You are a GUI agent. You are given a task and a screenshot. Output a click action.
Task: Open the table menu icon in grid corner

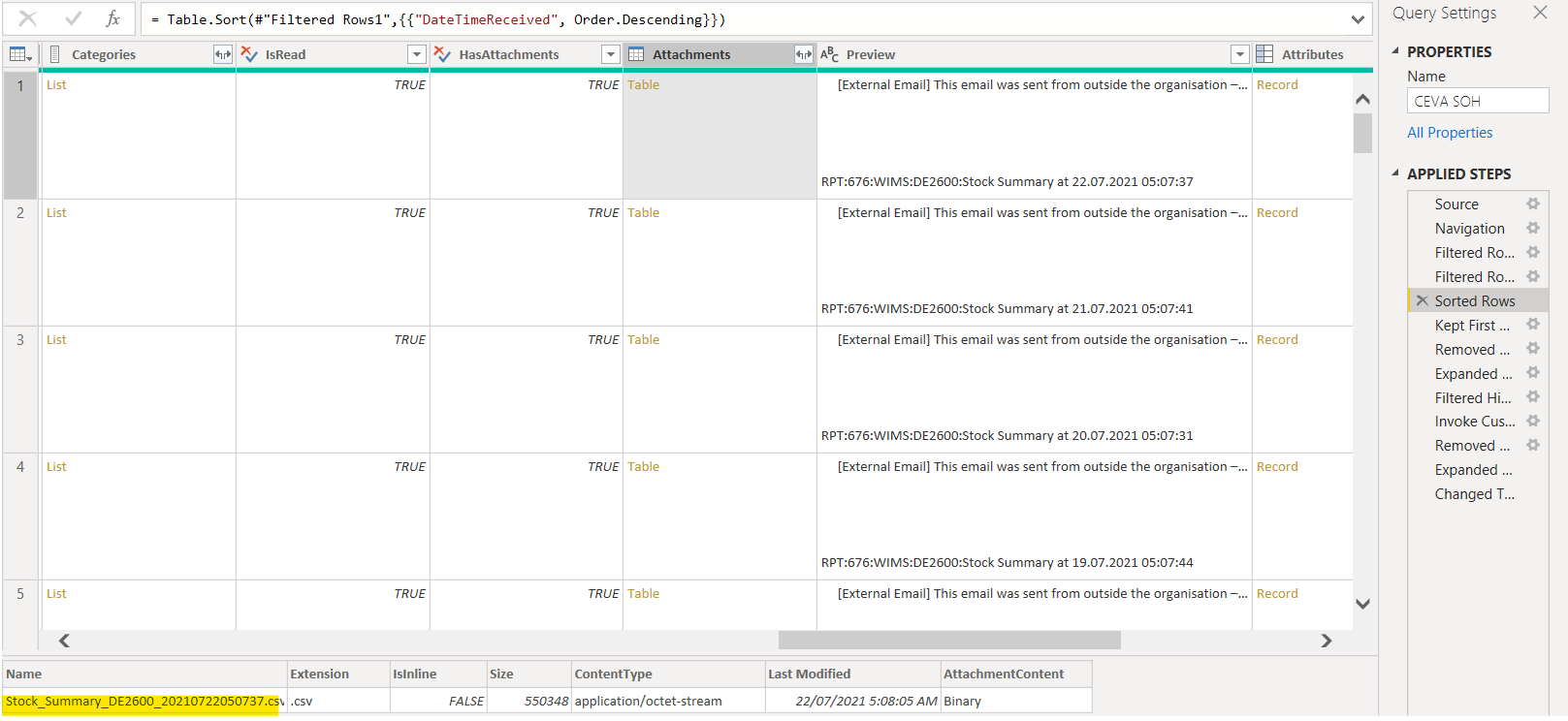click(20, 54)
